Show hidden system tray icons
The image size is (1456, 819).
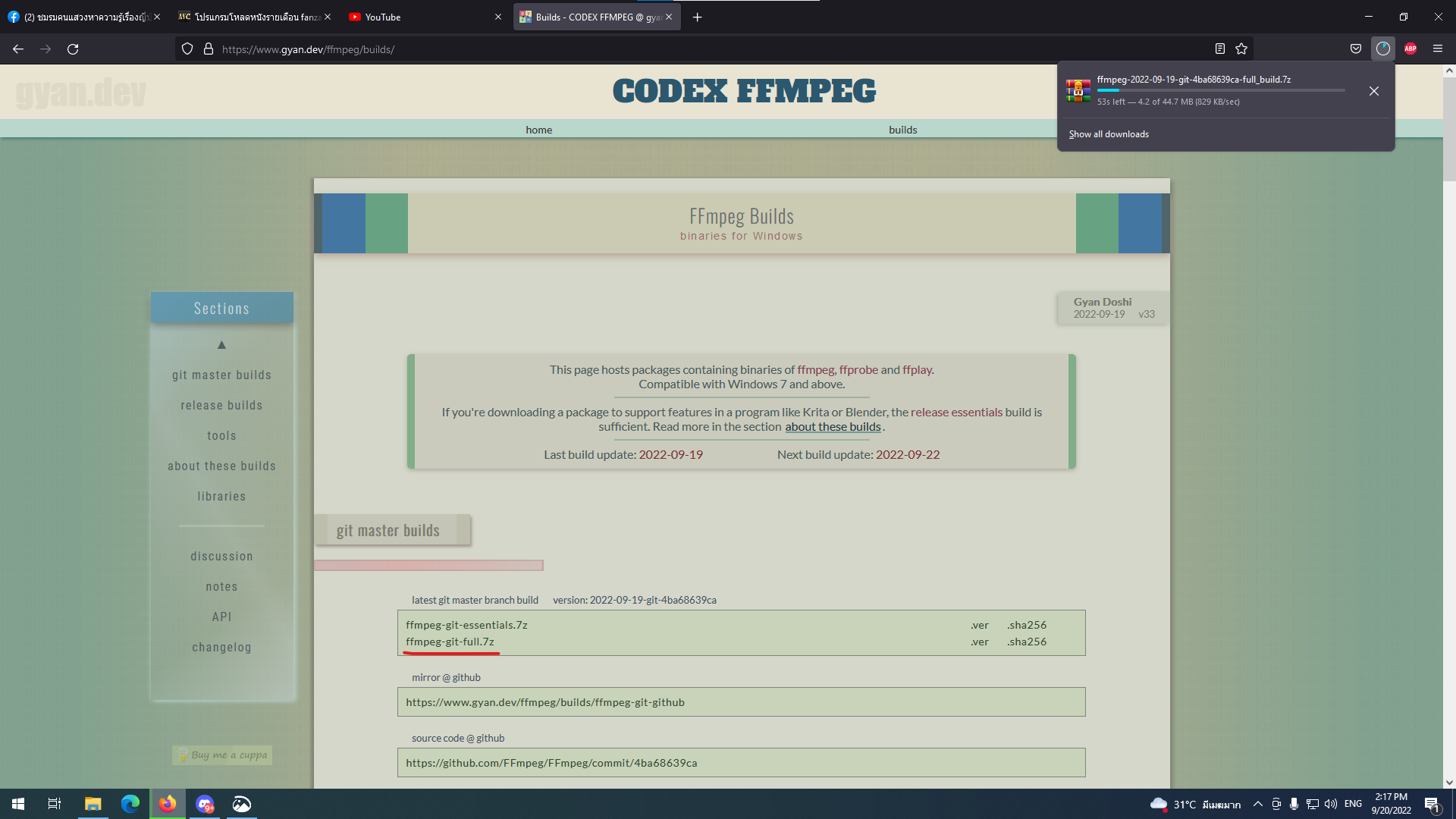click(1258, 804)
